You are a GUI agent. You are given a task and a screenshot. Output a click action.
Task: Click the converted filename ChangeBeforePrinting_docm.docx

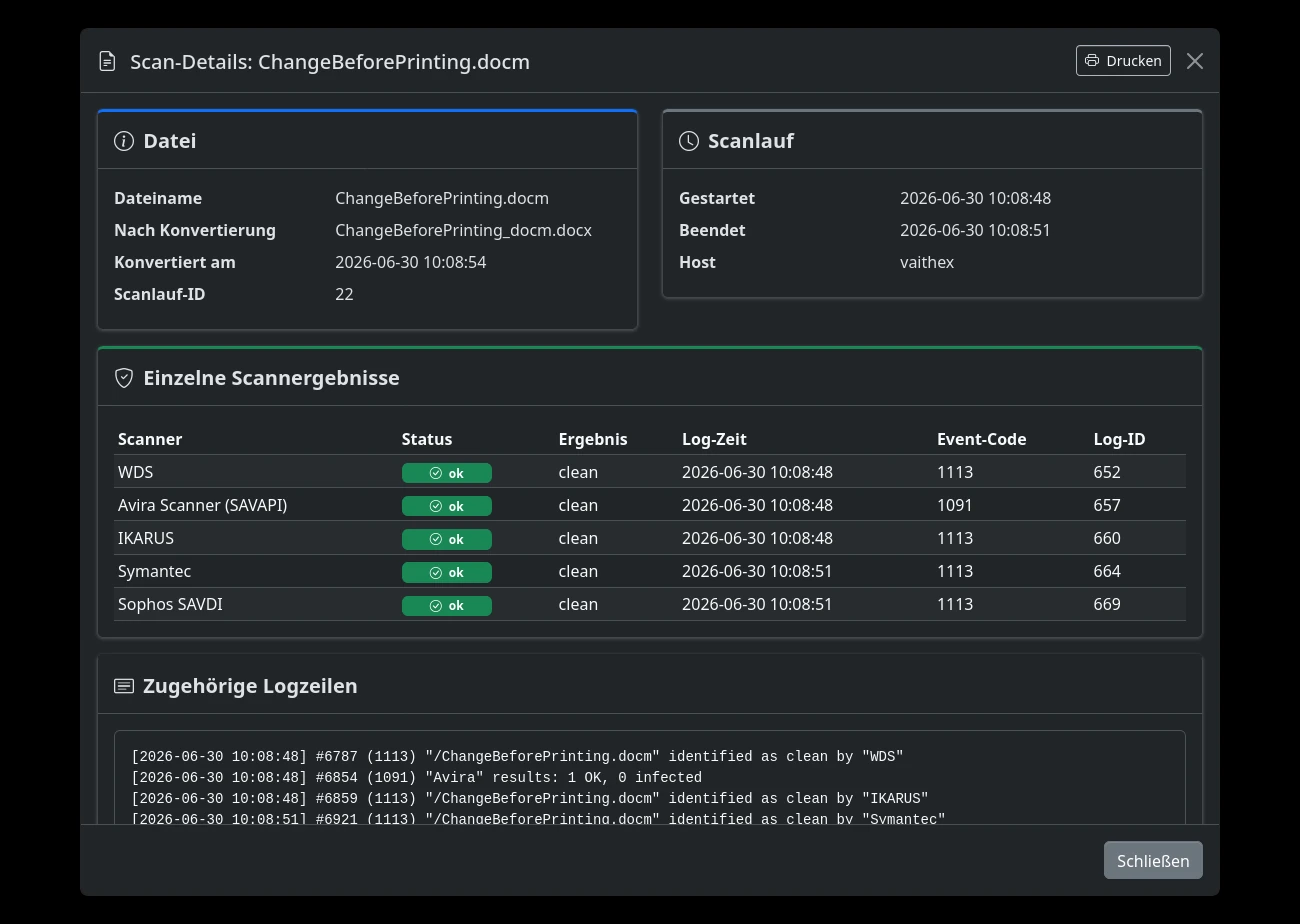pos(463,230)
